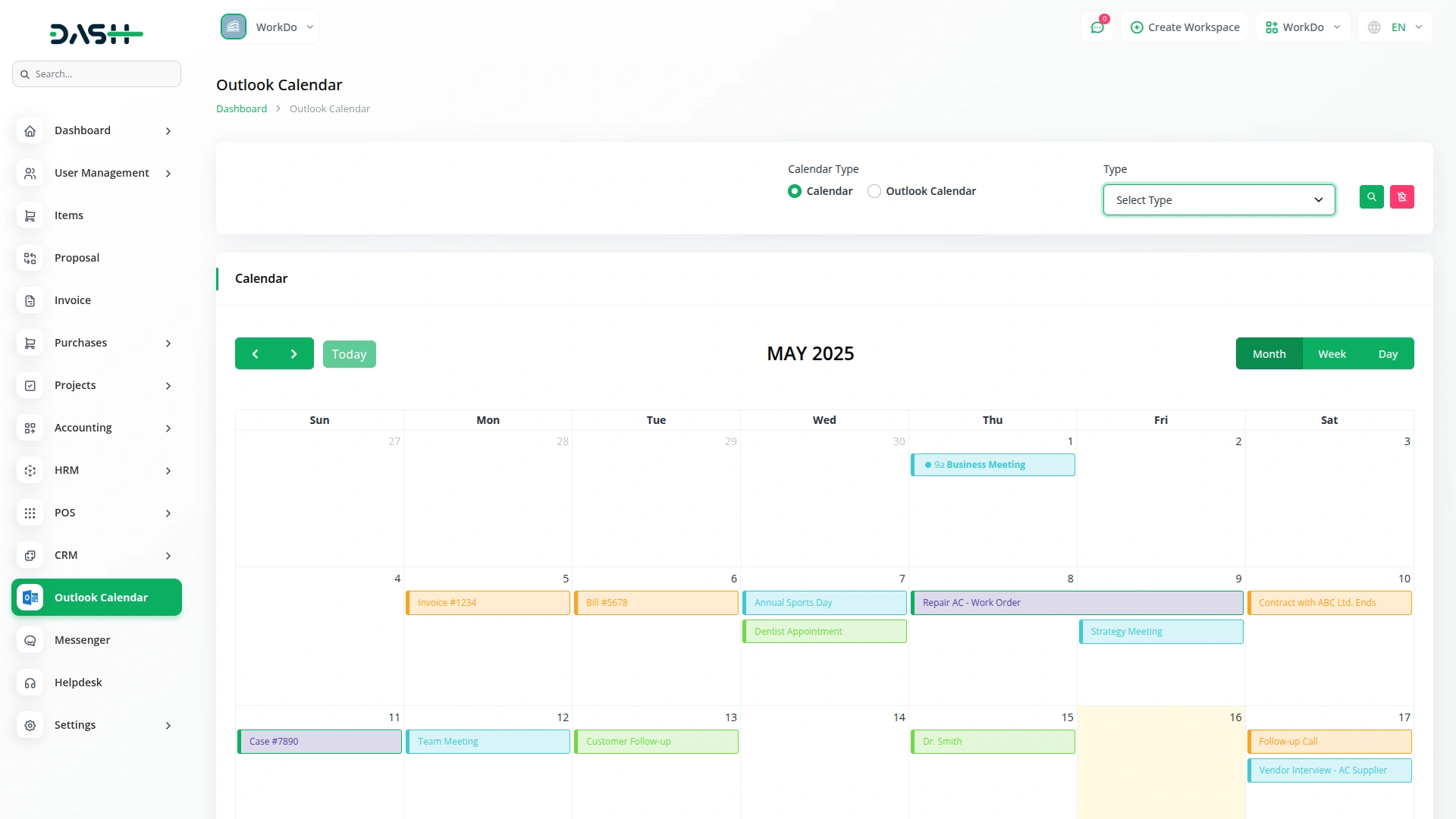Click the POS grid icon in sidebar
The width and height of the screenshot is (1456, 819).
(30, 513)
